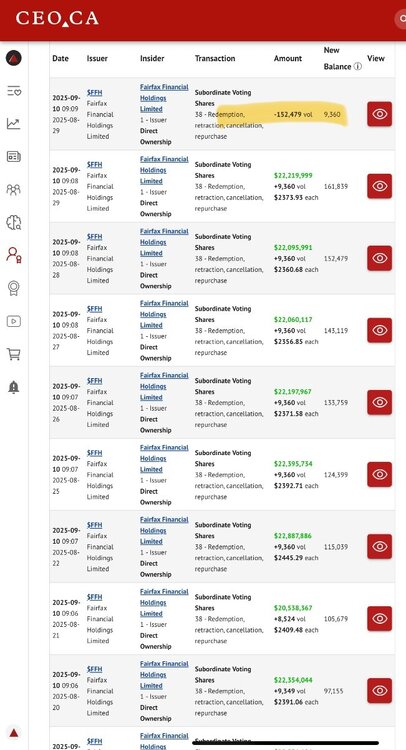Open Fairfax Financial Holdings insider link, 2025-08-28 row
Screen dimensions: 406x750
164,242
